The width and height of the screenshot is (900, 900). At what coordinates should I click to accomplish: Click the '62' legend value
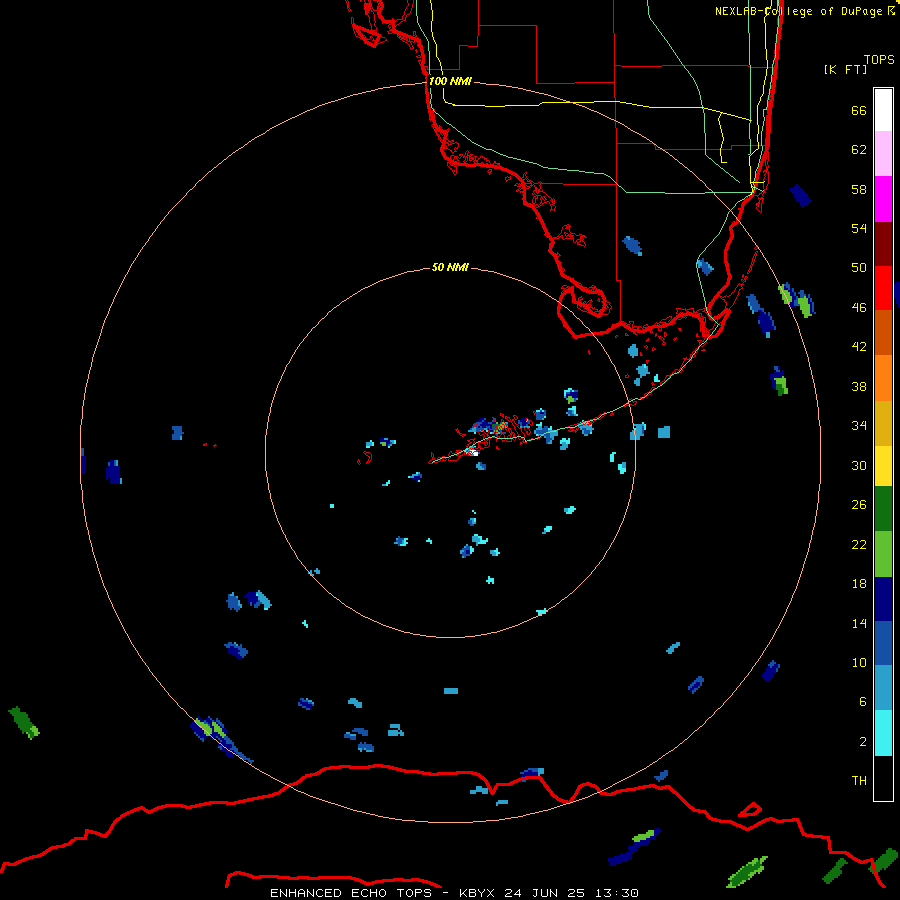coord(859,150)
